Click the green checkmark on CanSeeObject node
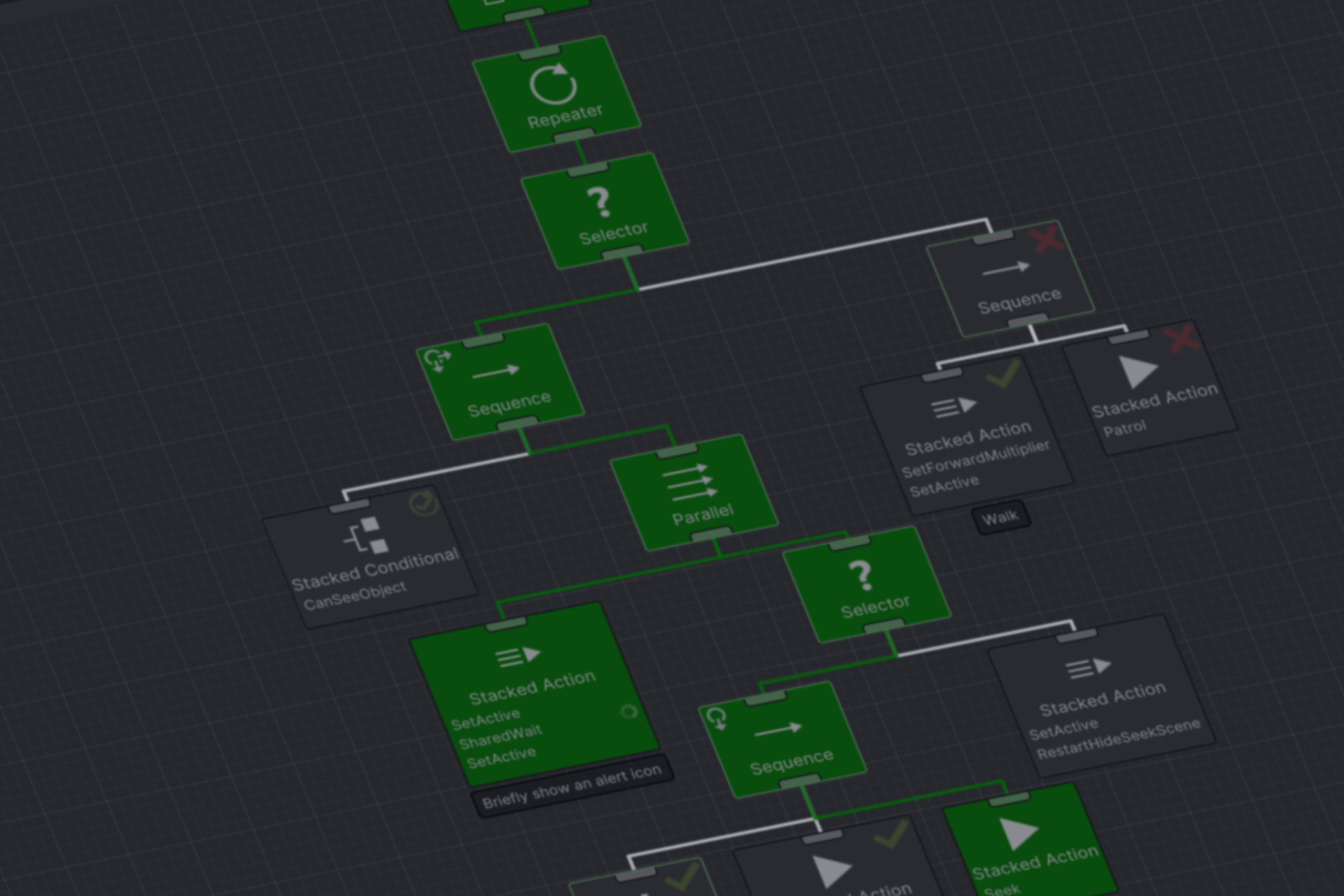1344x896 pixels. [x=423, y=503]
